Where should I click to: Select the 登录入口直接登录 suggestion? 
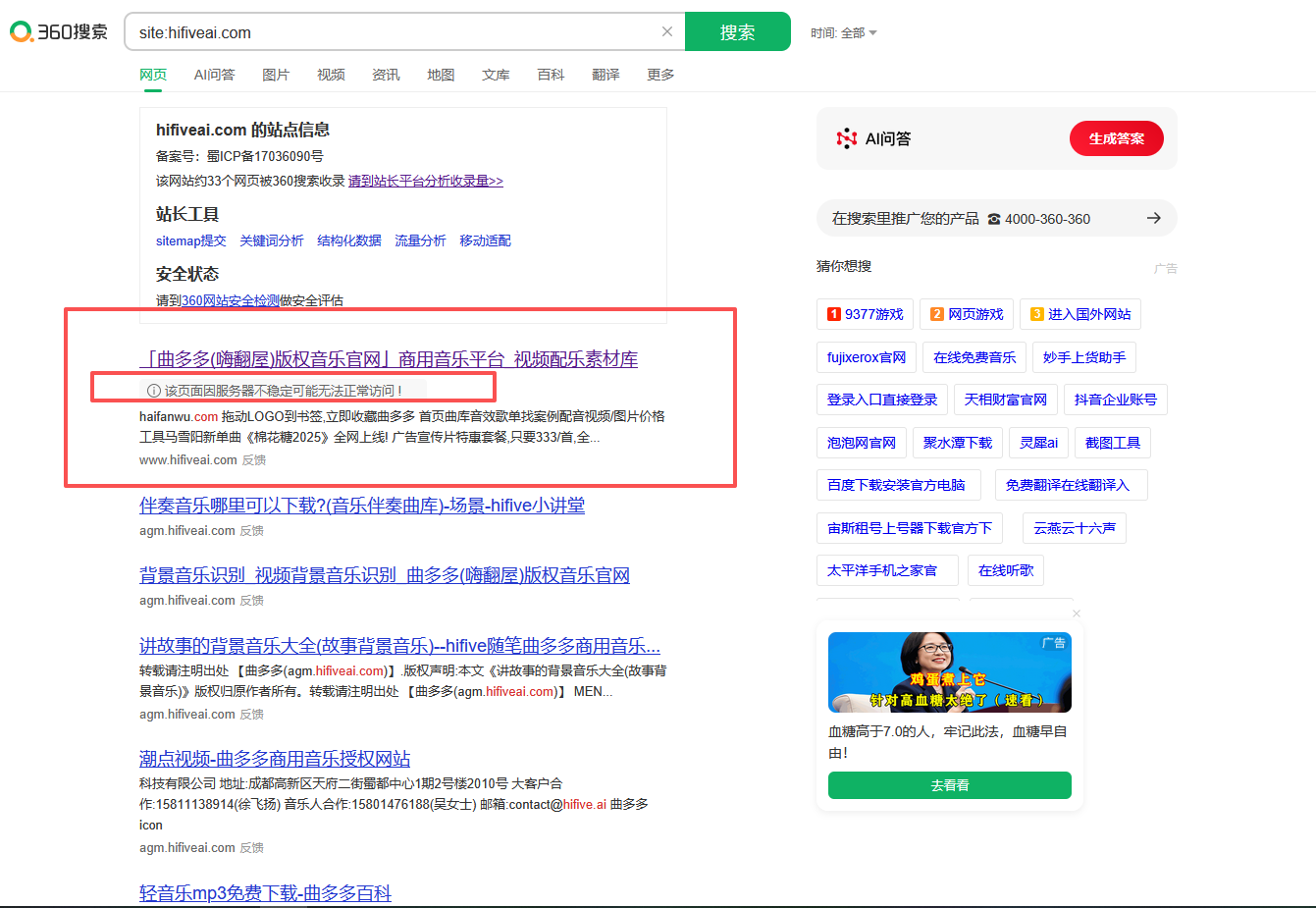pos(882,400)
